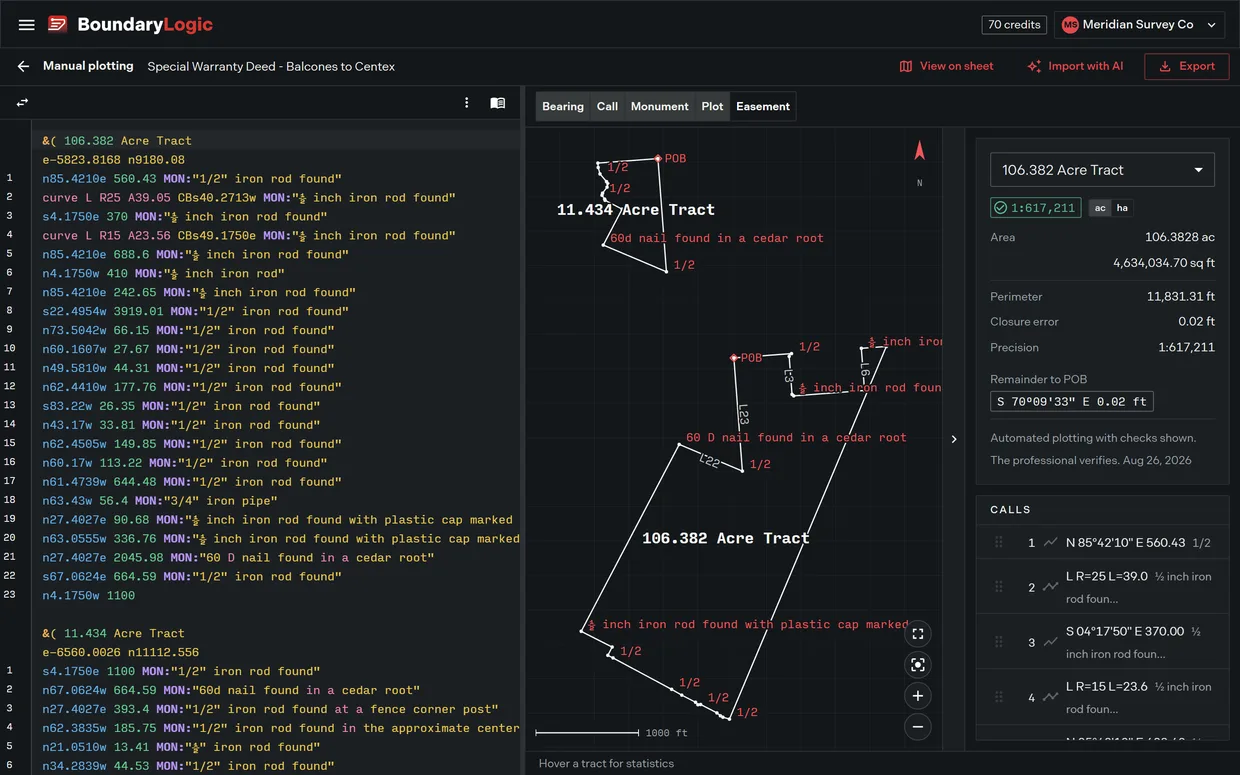The height and width of the screenshot is (775, 1240).
Task: Click the CALLS section header
Action: pos(1010,510)
